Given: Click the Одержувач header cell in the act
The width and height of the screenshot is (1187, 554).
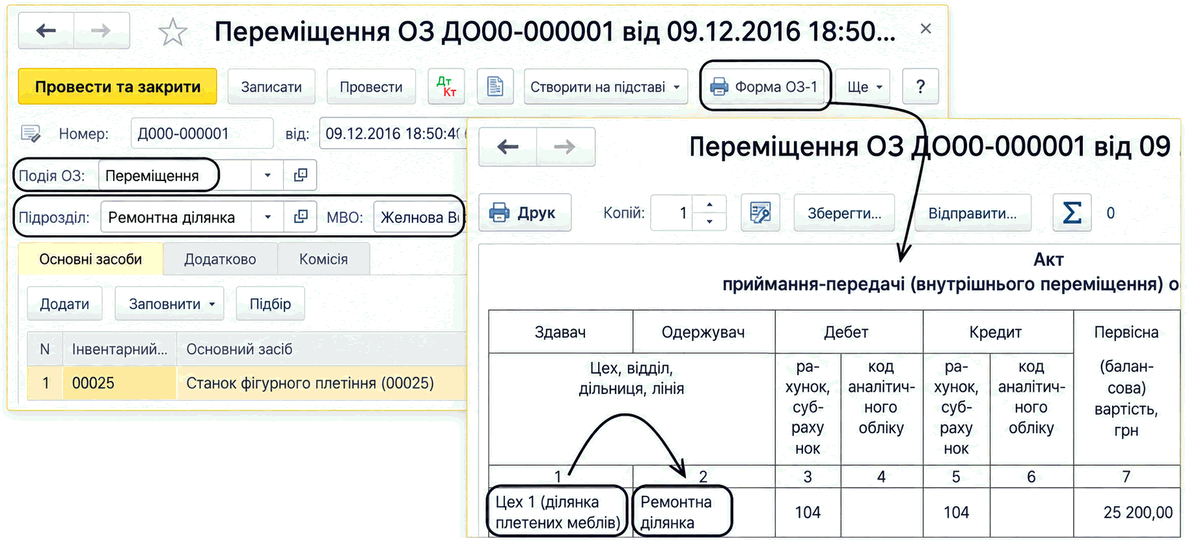Looking at the screenshot, I should (x=704, y=331).
